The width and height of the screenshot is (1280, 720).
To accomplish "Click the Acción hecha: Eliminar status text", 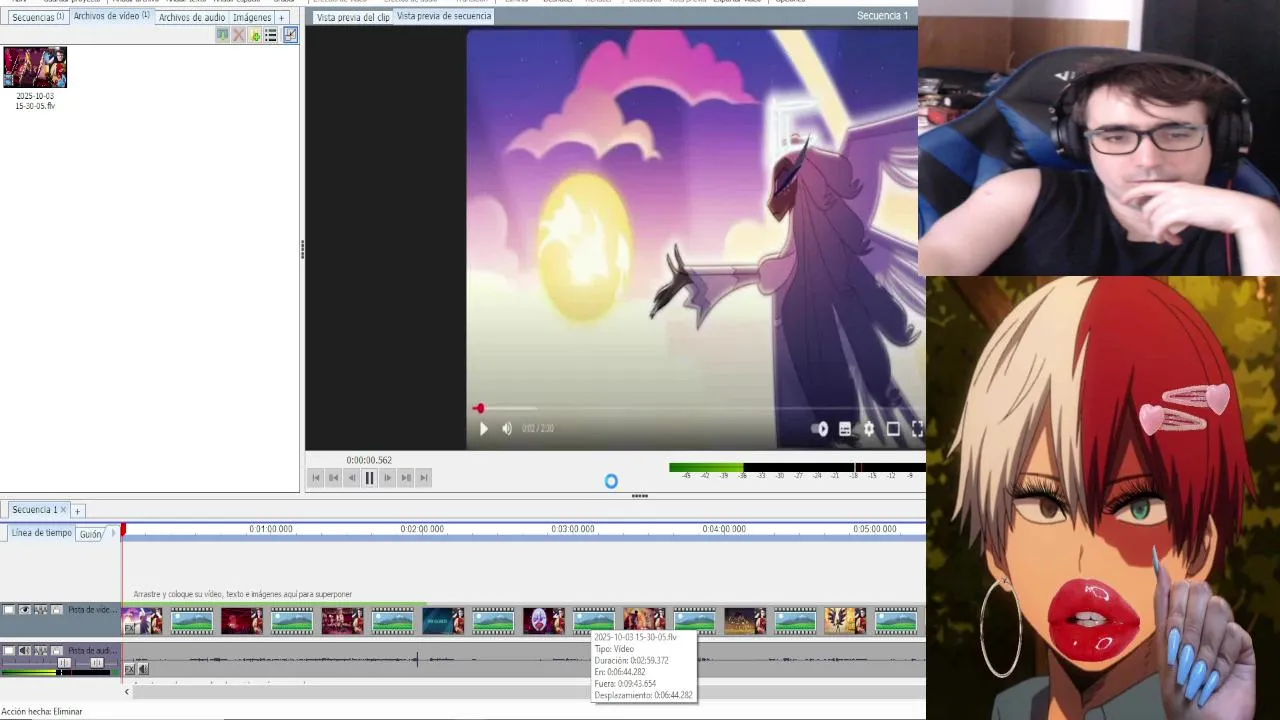I will tap(42, 712).
